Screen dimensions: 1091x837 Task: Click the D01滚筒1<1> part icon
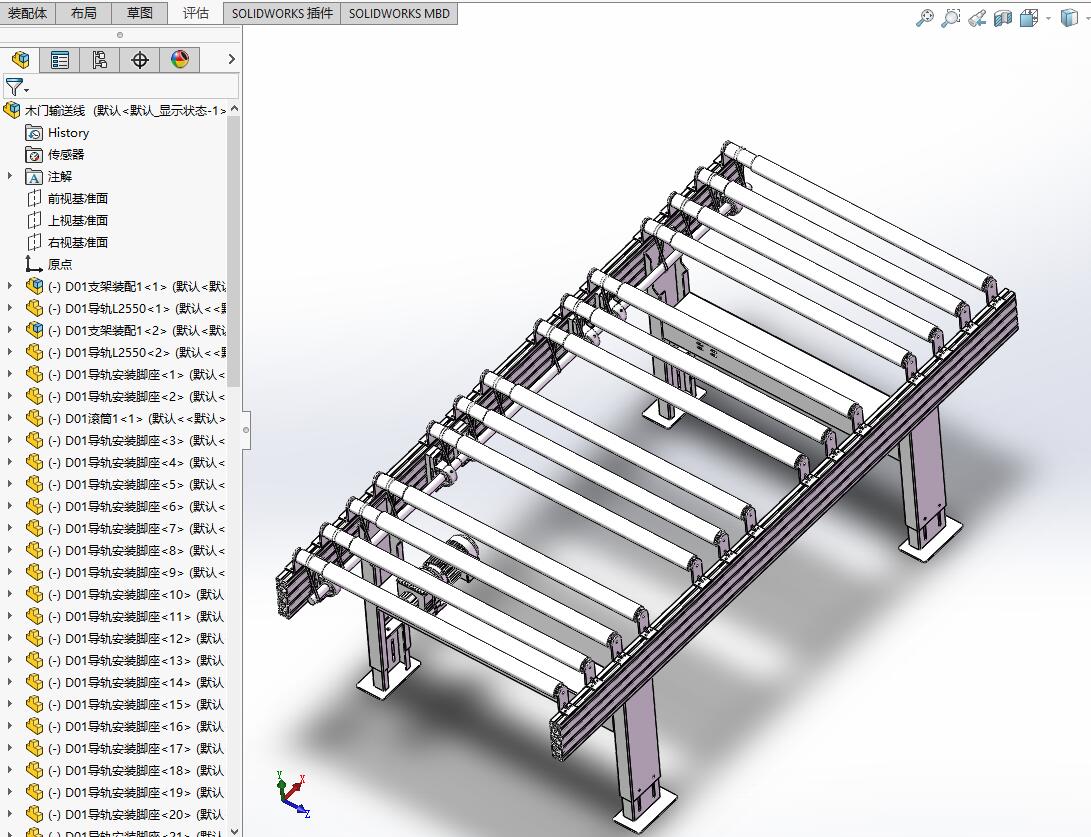34,418
